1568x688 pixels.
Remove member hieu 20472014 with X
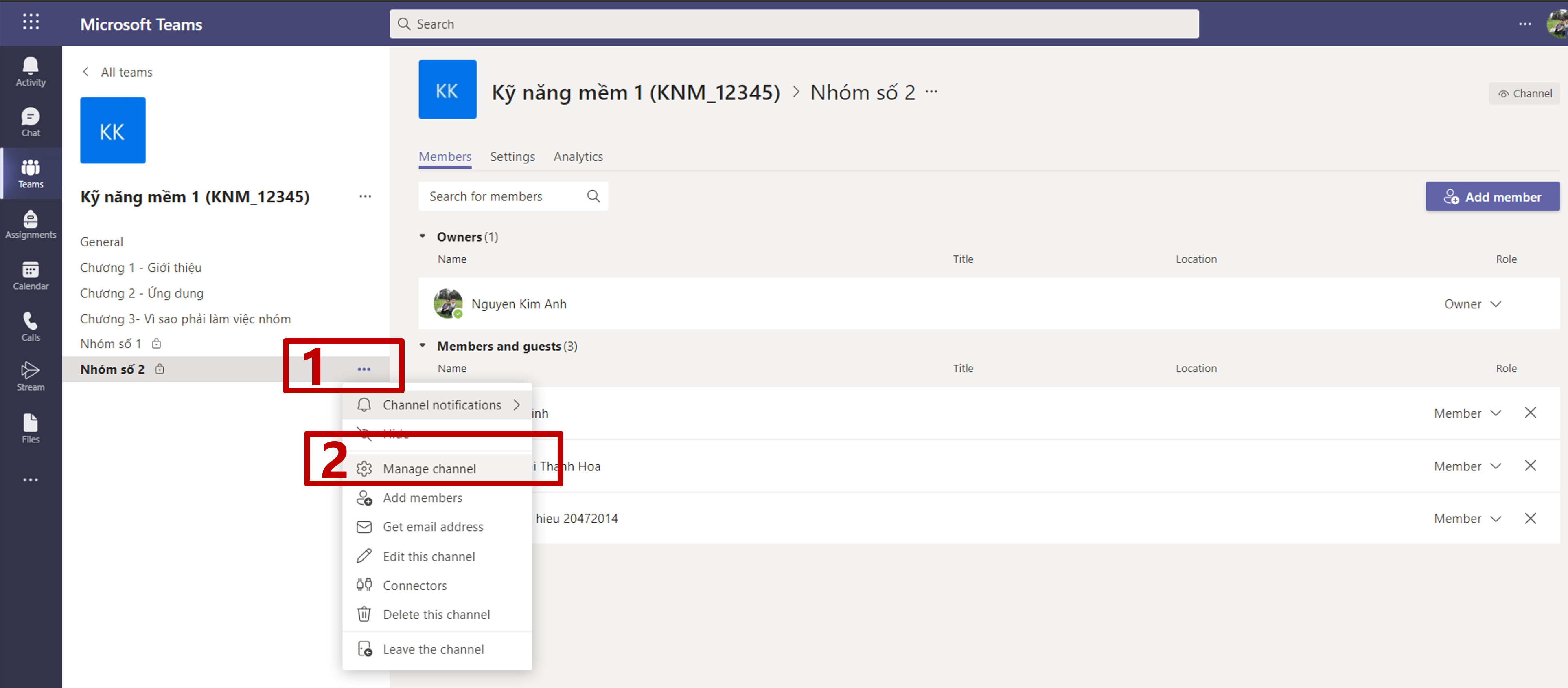(1530, 518)
